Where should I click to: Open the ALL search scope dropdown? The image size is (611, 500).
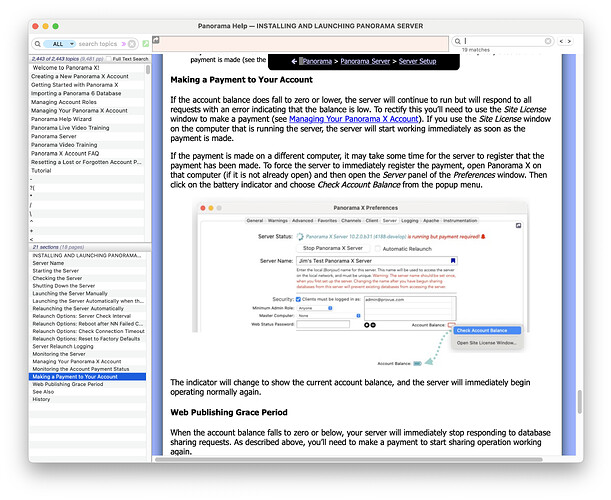coord(59,44)
